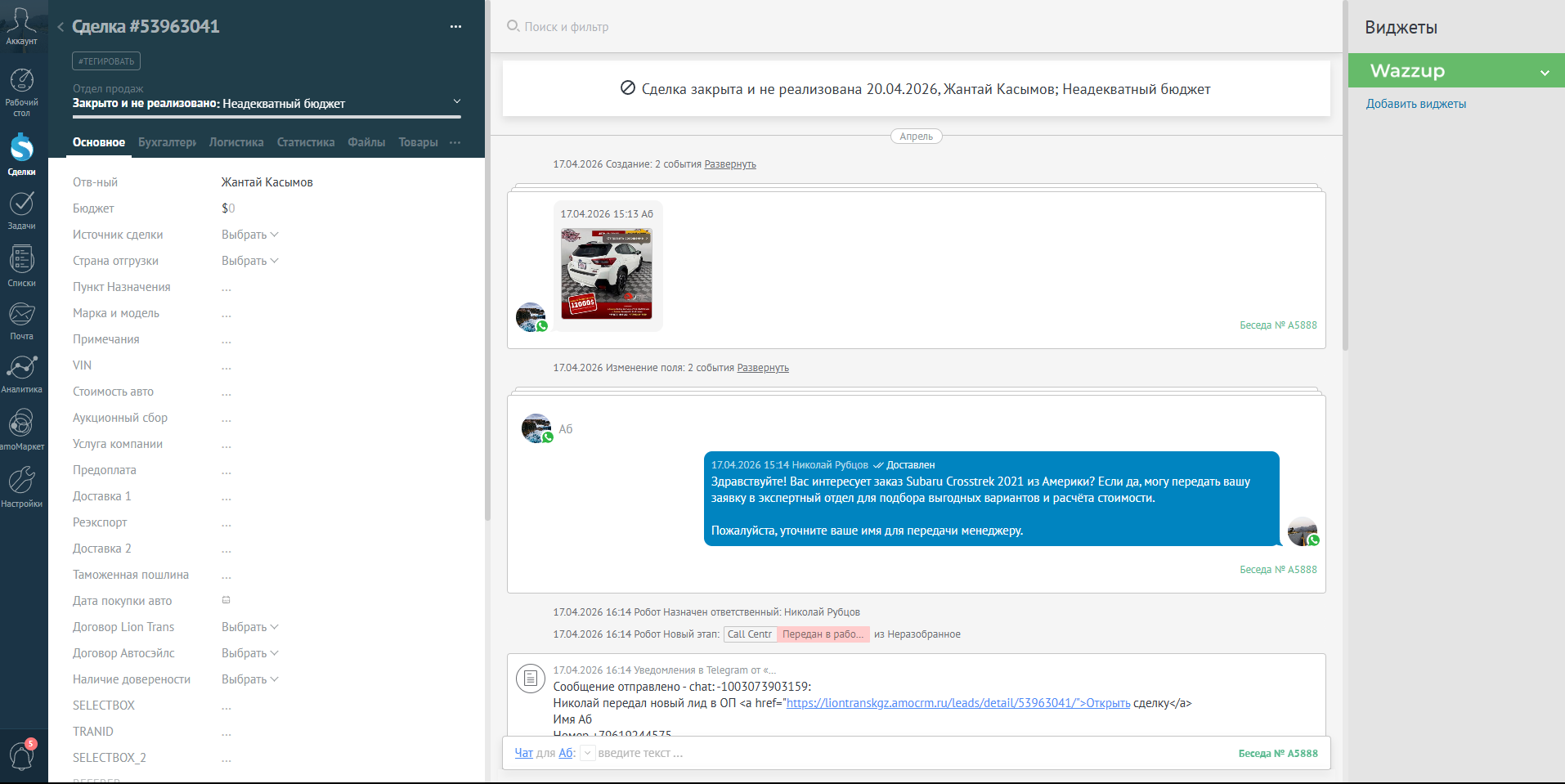The image size is (1565, 784).
Task: Click the note icon of Telegram notification
Action: point(530,678)
